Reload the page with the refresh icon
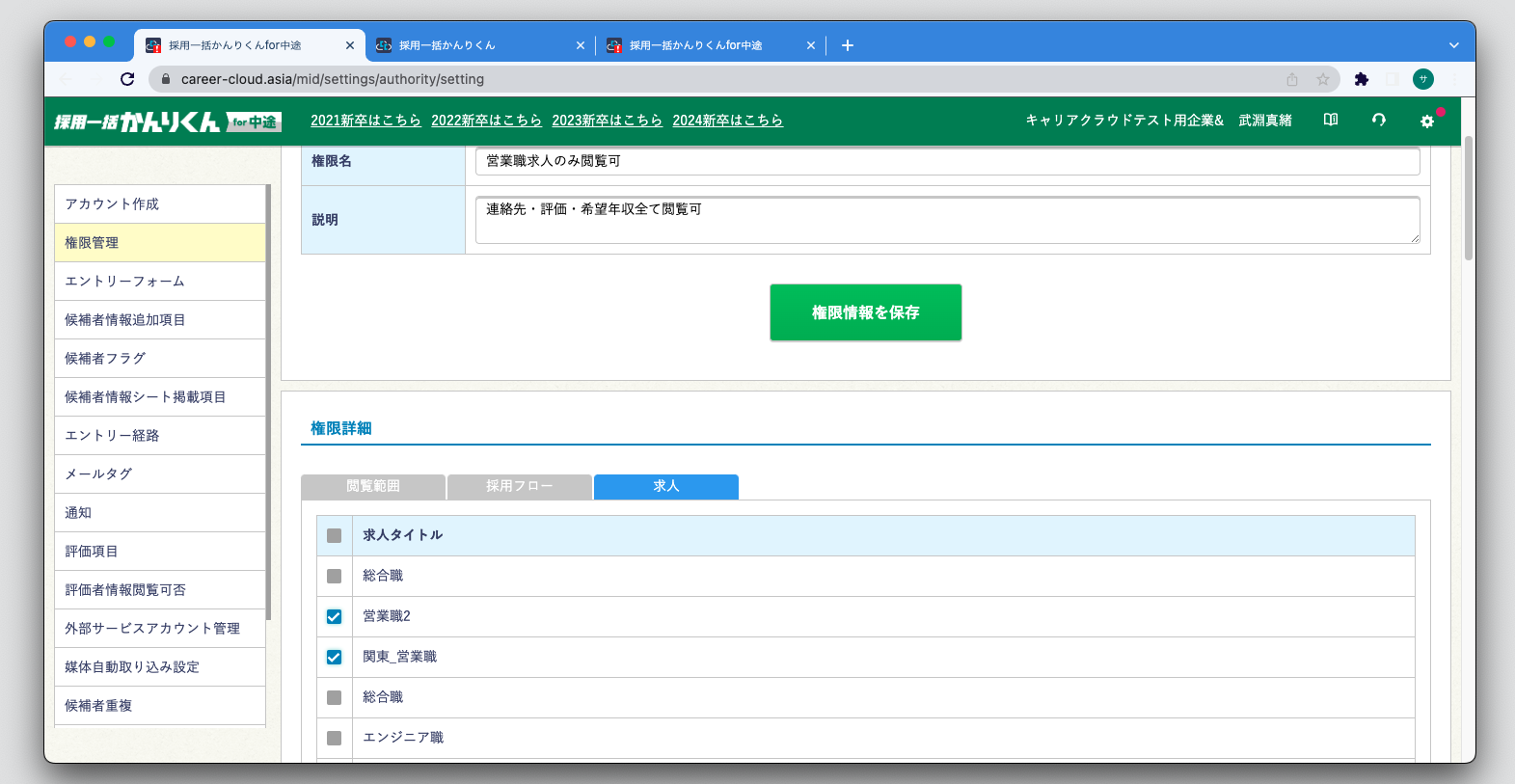Viewport: 1515px width, 784px height. click(x=127, y=79)
